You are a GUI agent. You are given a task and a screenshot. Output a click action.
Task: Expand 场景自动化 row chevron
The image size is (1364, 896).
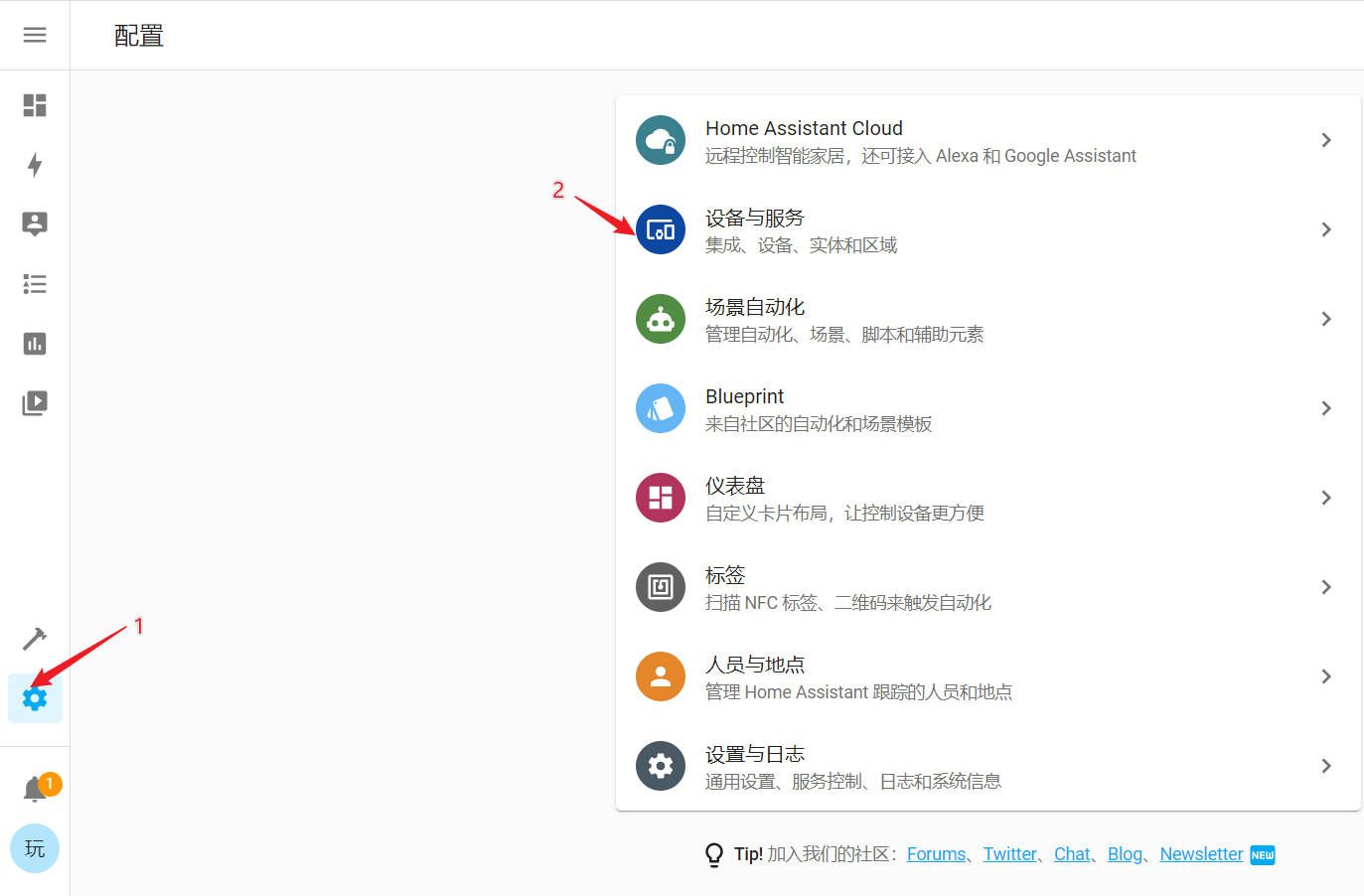pyautogui.click(x=1326, y=319)
